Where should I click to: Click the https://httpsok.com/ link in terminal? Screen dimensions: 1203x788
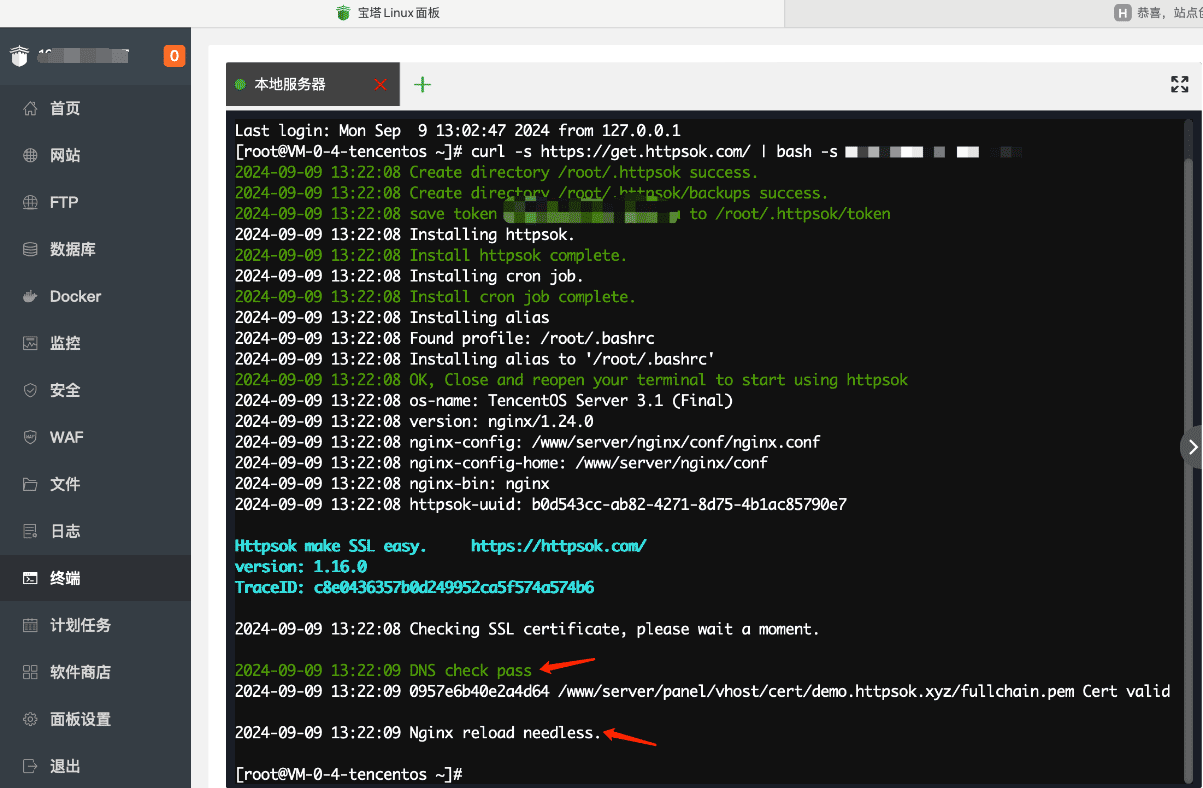pyautogui.click(x=558, y=546)
